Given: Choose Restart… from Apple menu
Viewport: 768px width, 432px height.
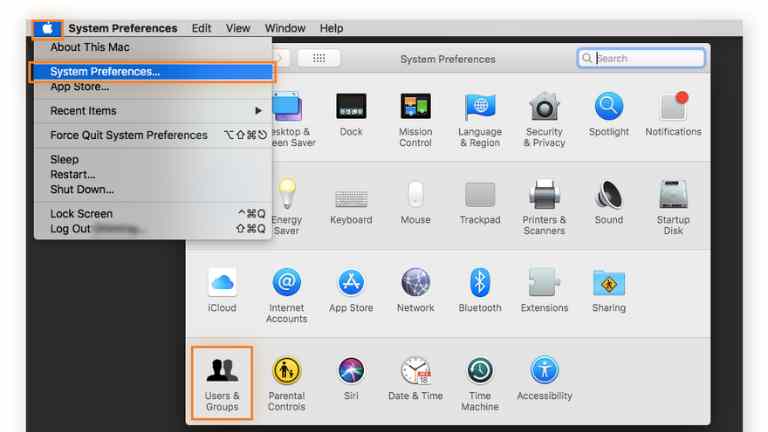Looking at the screenshot, I should 153,174.
